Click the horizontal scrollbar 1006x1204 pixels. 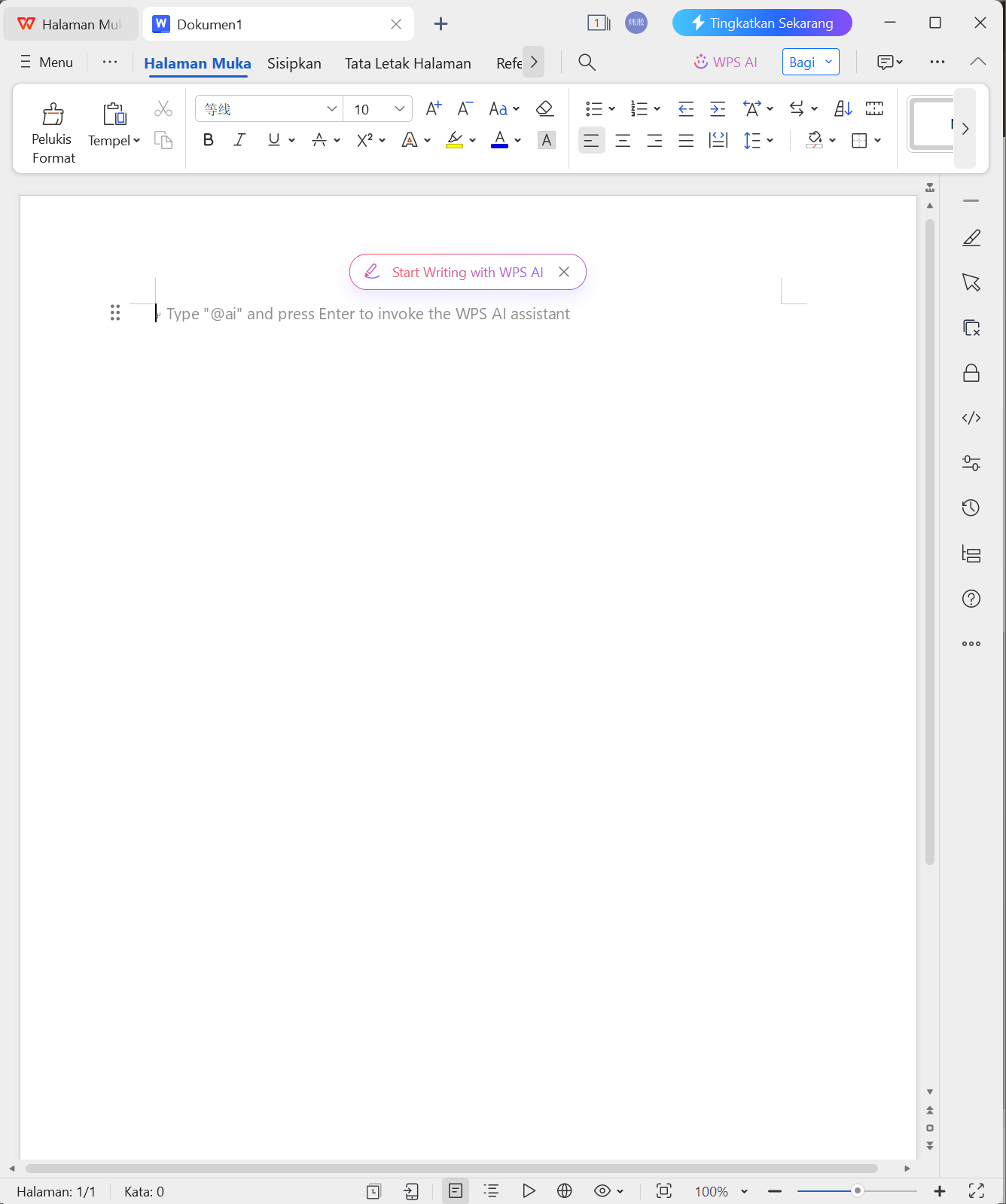pos(452,1169)
